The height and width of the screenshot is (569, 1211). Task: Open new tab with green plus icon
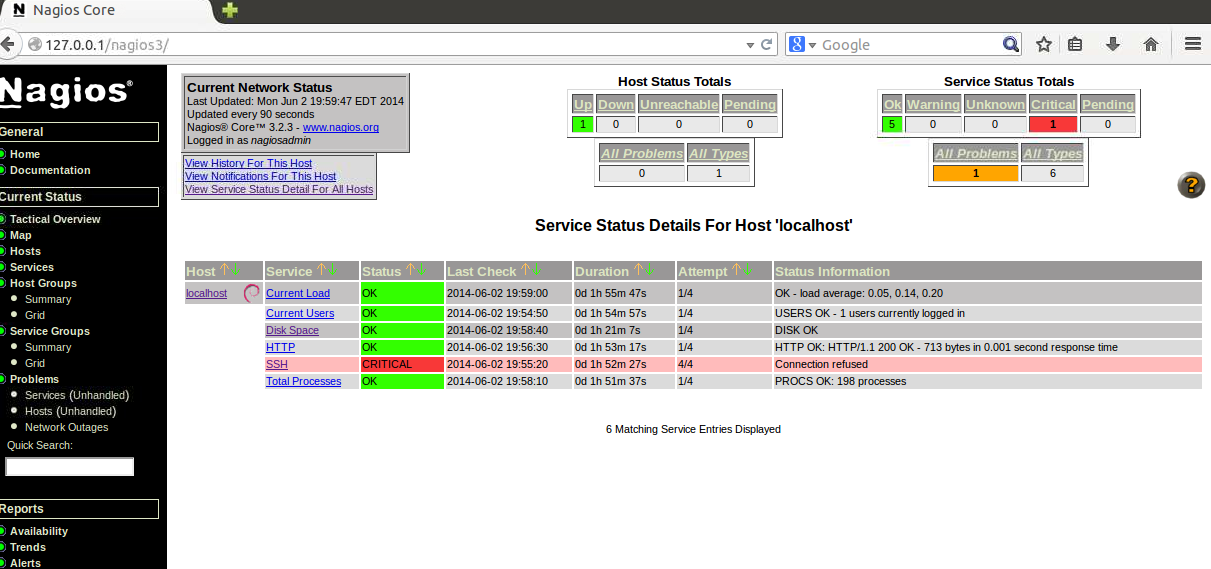coord(230,10)
